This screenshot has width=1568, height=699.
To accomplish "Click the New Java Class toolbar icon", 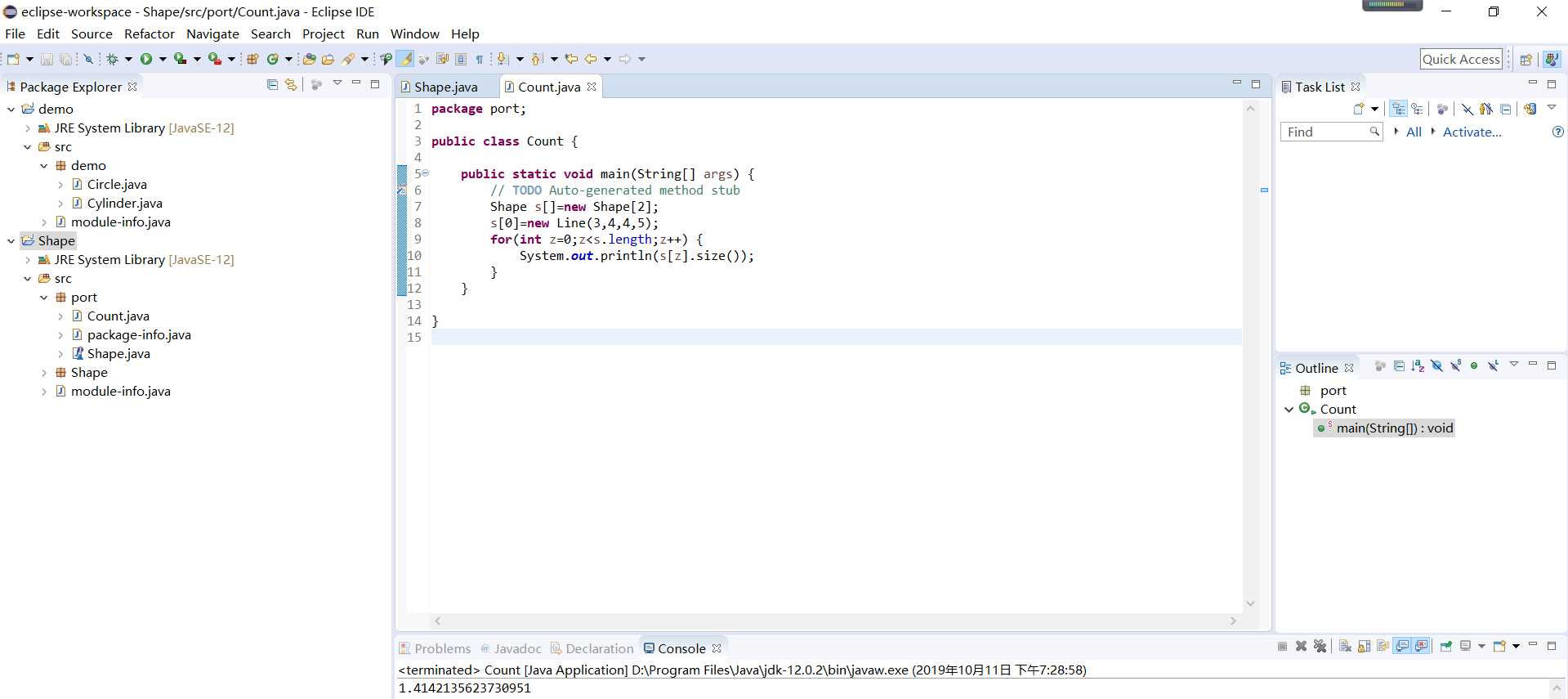I will pyautogui.click(x=272, y=59).
